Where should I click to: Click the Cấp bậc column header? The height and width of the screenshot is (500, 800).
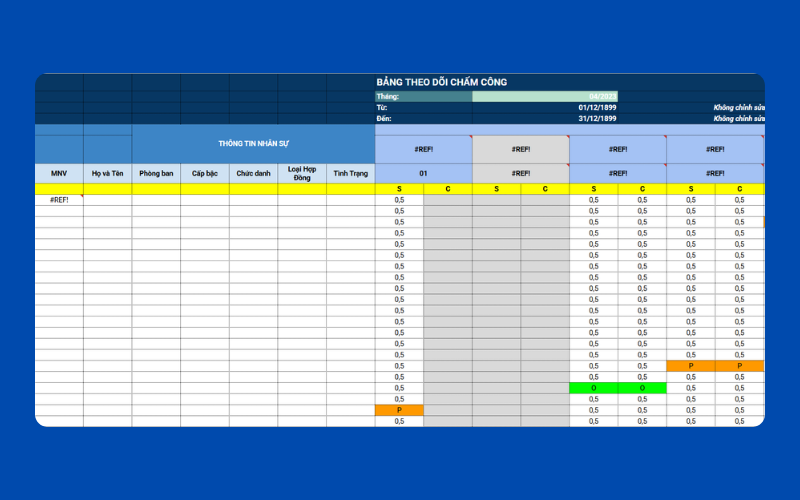[x=204, y=173]
